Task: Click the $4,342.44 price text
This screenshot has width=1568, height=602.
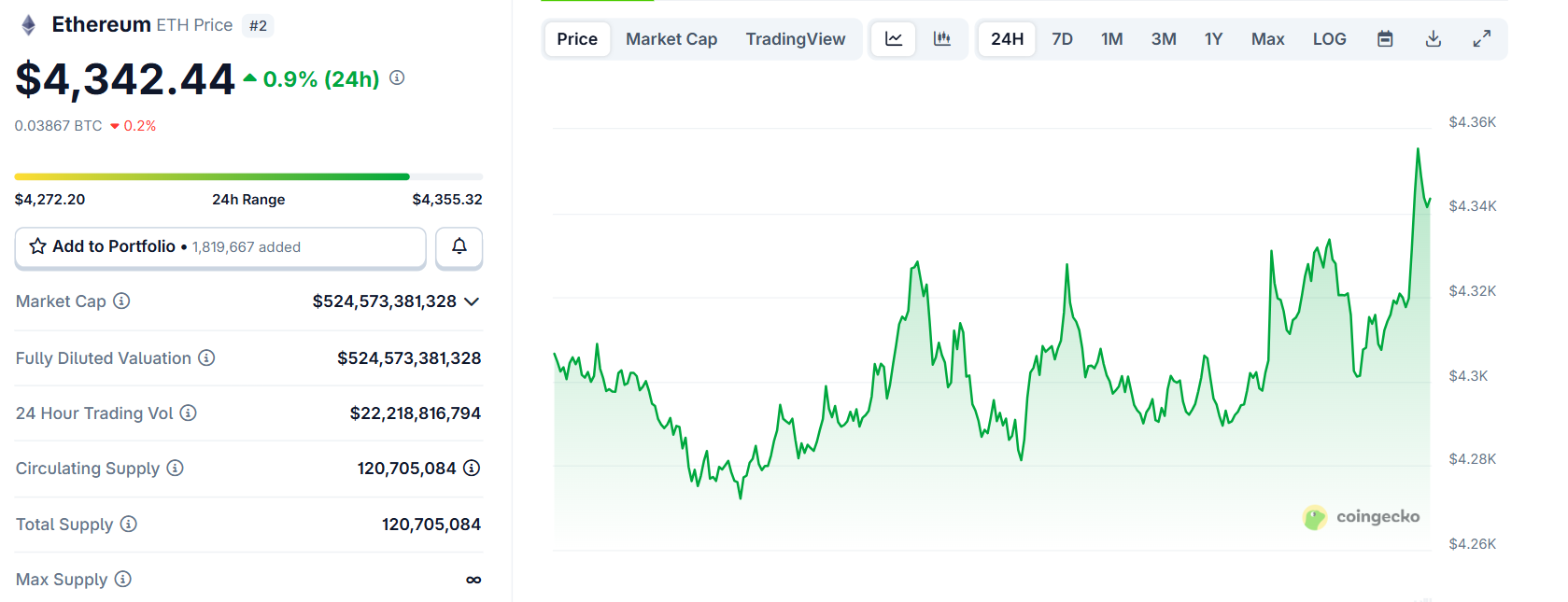Action: click(125, 78)
